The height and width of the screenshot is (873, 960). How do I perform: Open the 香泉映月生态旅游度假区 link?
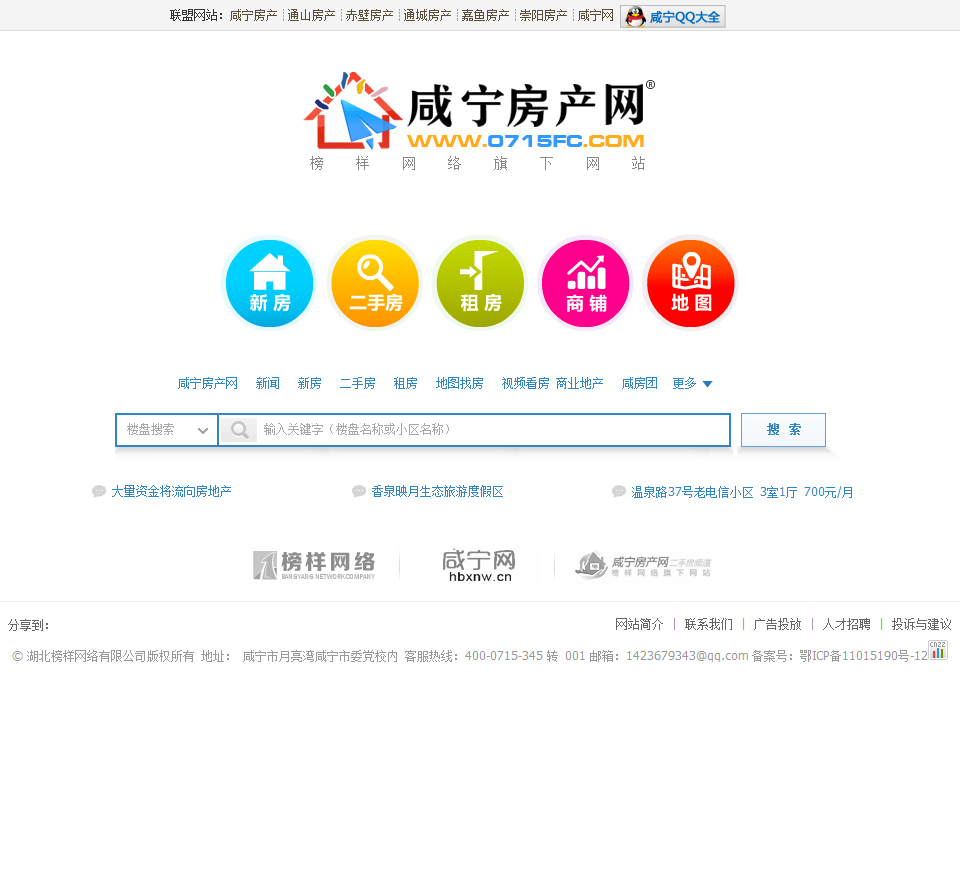(437, 491)
